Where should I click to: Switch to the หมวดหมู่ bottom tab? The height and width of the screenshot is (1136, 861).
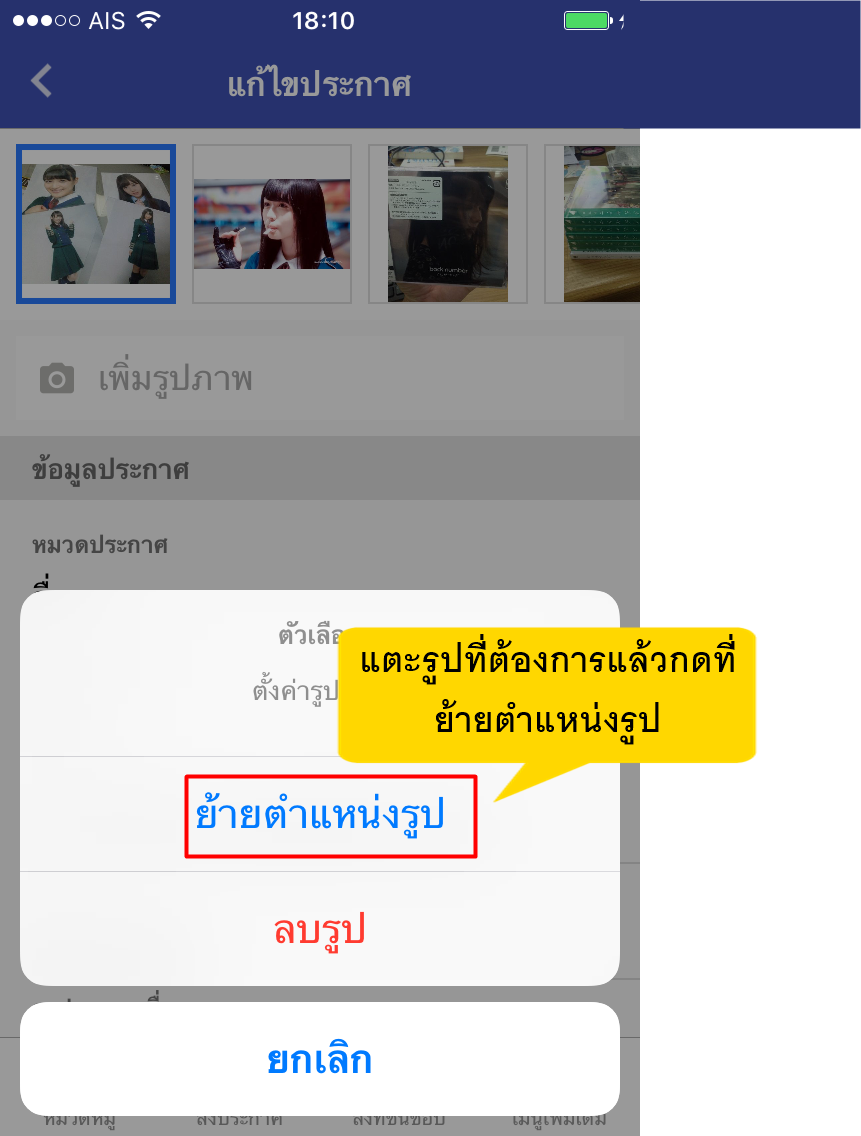pos(80,1122)
